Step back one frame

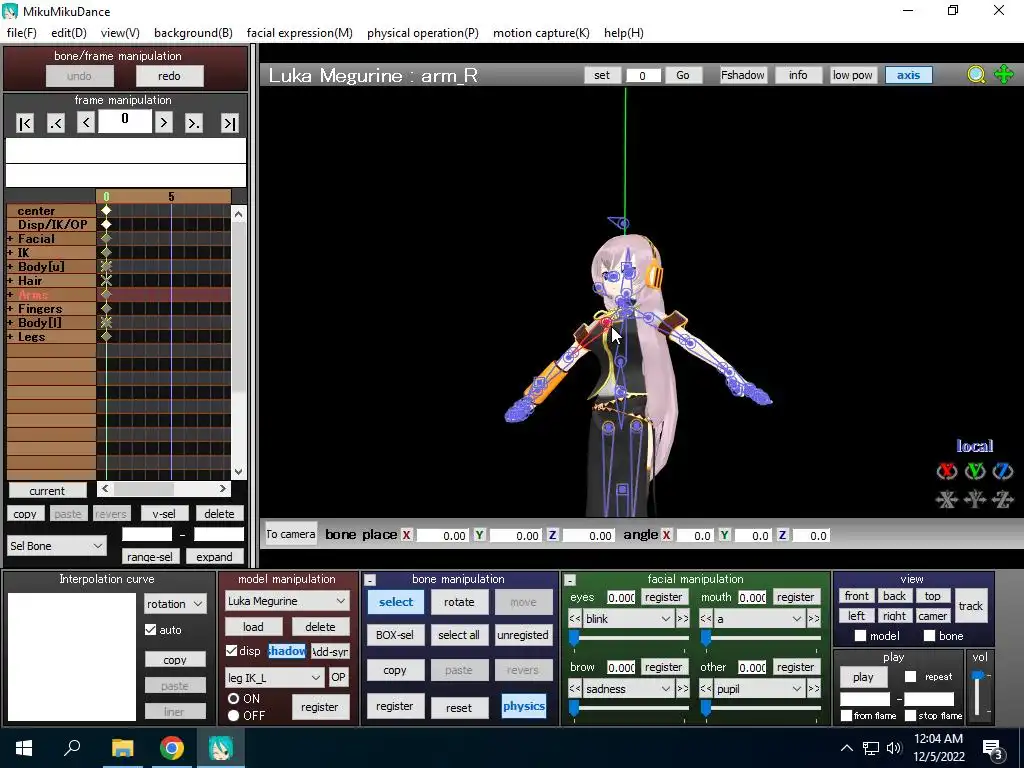pos(86,122)
